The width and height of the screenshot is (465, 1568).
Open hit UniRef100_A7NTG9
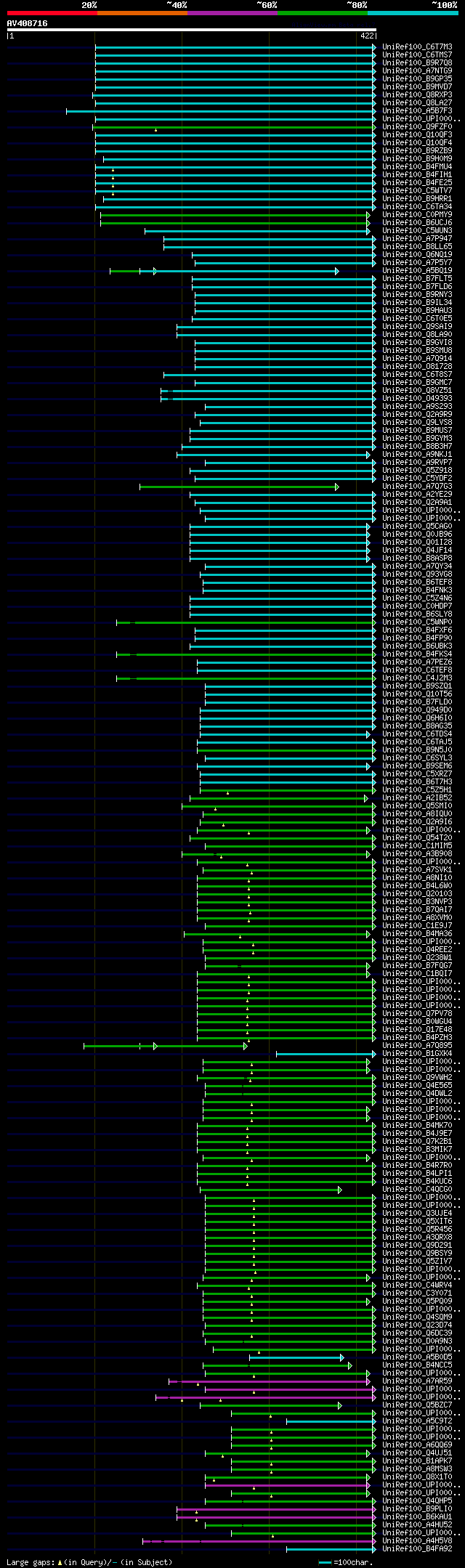click(x=417, y=70)
